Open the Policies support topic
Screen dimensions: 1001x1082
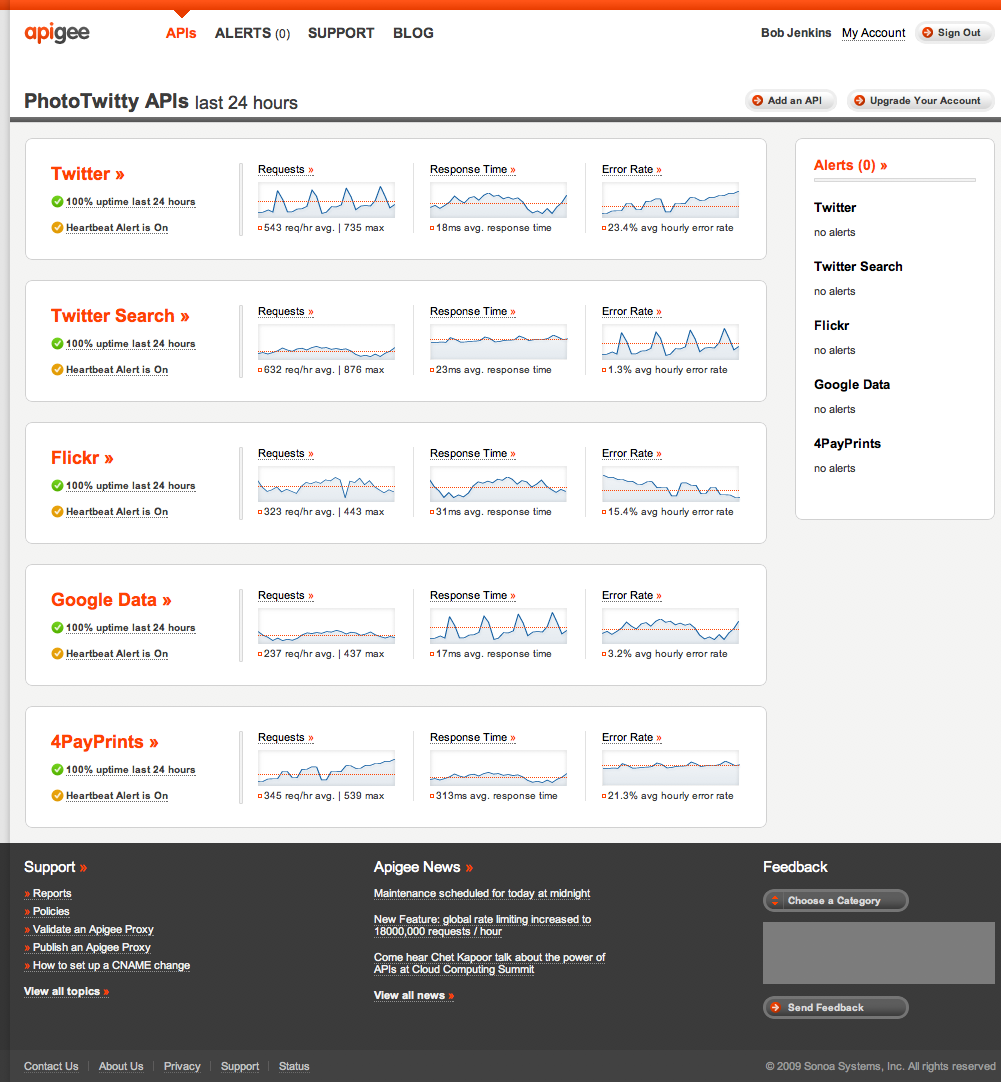coord(47,912)
